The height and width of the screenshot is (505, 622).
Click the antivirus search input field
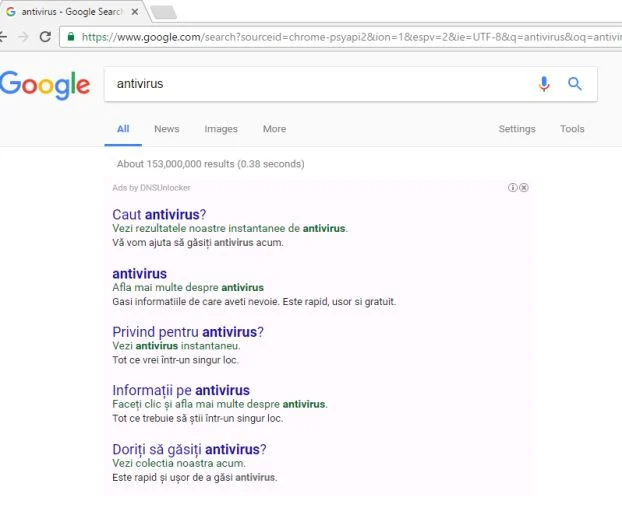click(317, 84)
